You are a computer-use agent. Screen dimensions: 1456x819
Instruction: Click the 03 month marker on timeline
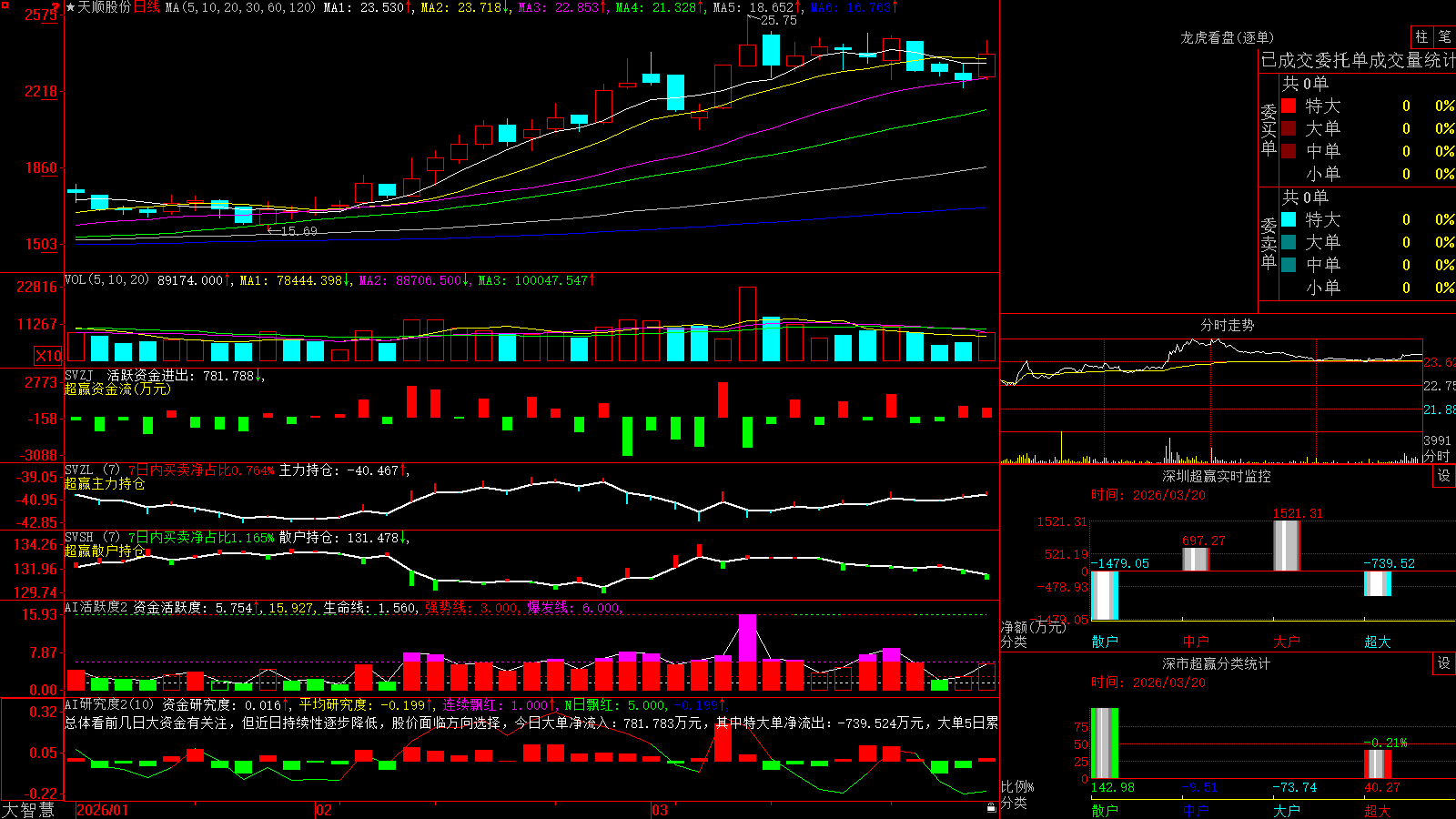[x=660, y=810]
